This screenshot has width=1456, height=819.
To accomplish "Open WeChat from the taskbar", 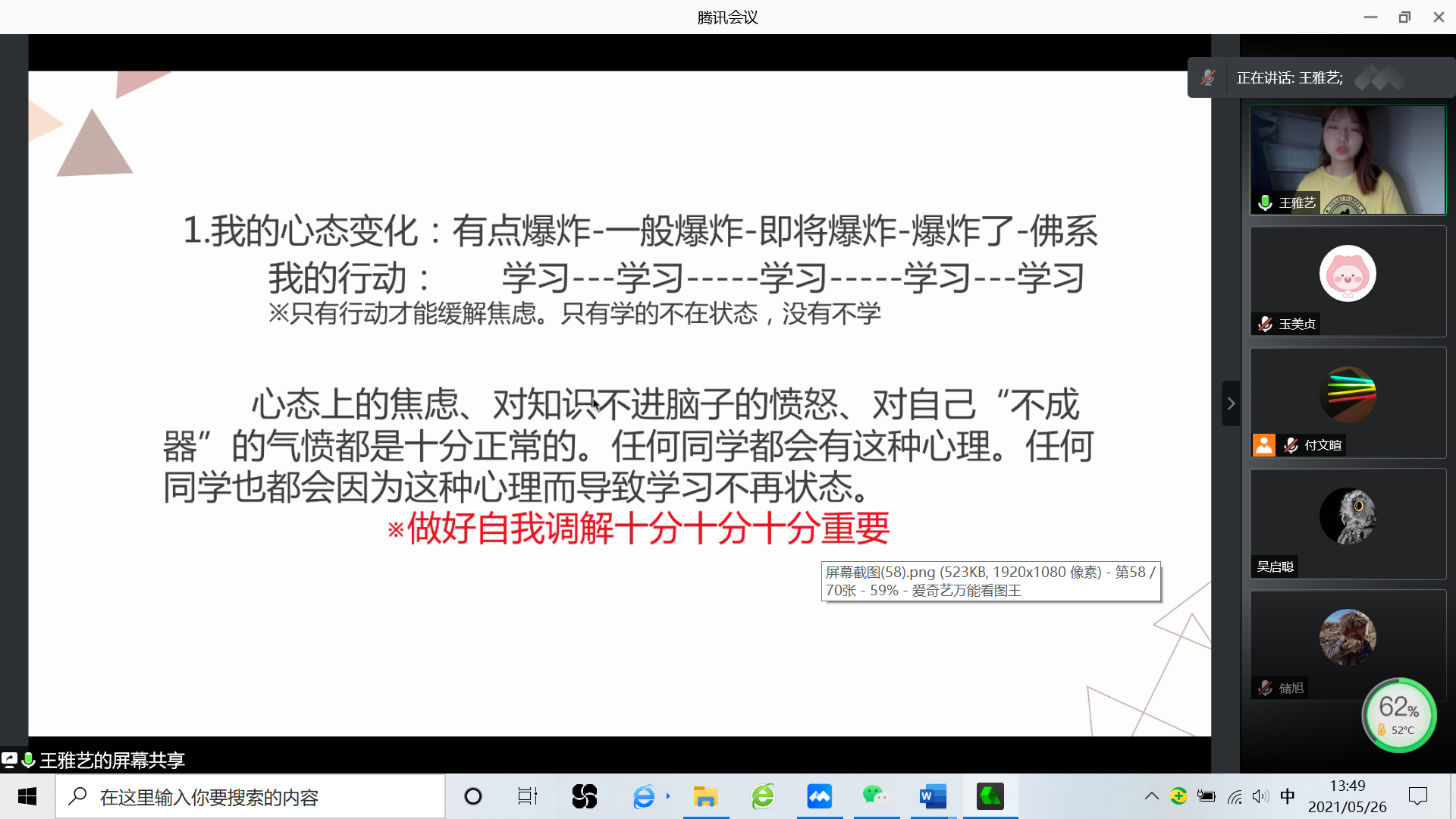I will (876, 796).
